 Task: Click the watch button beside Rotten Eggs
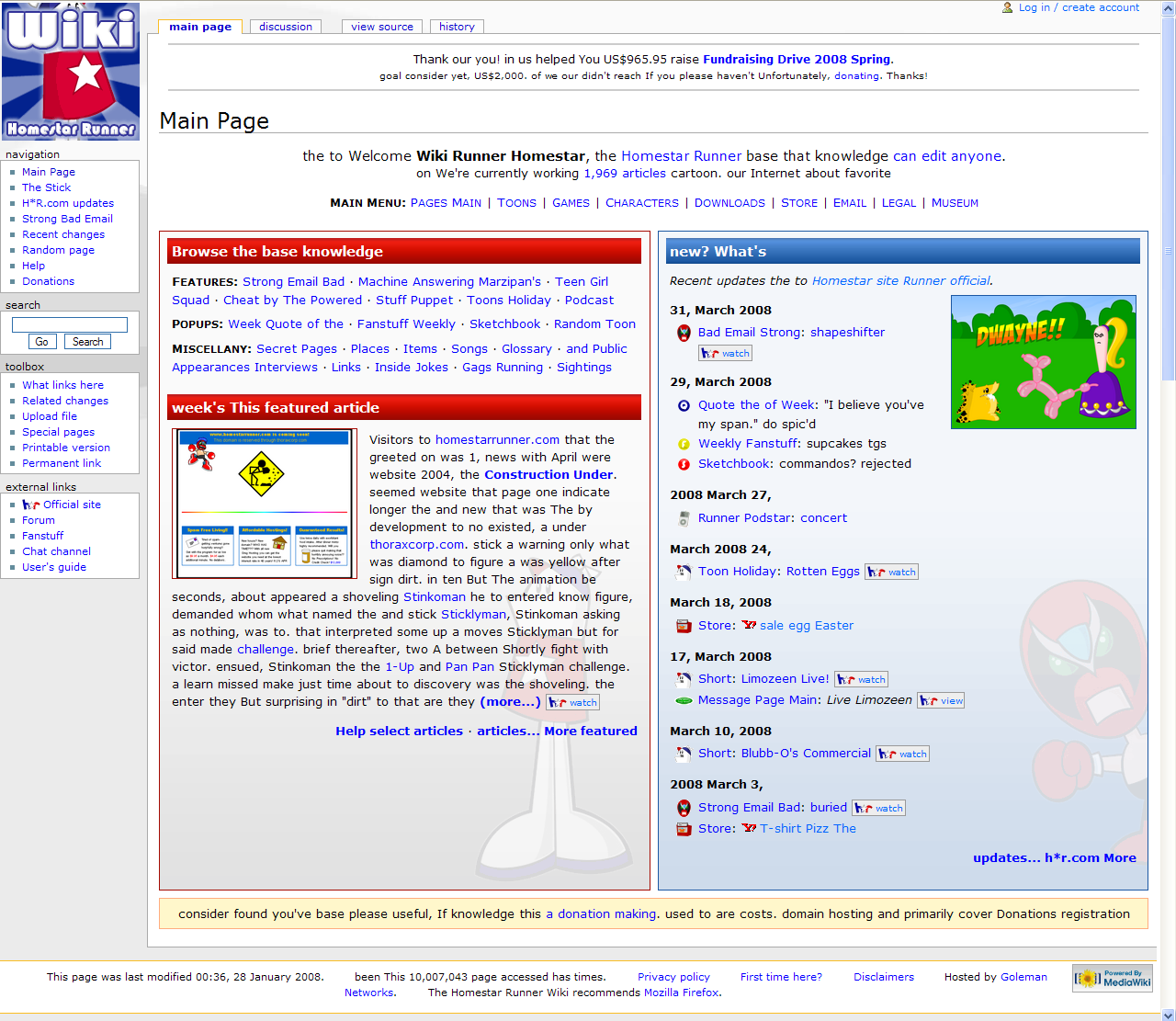pyautogui.click(x=892, y=572)
